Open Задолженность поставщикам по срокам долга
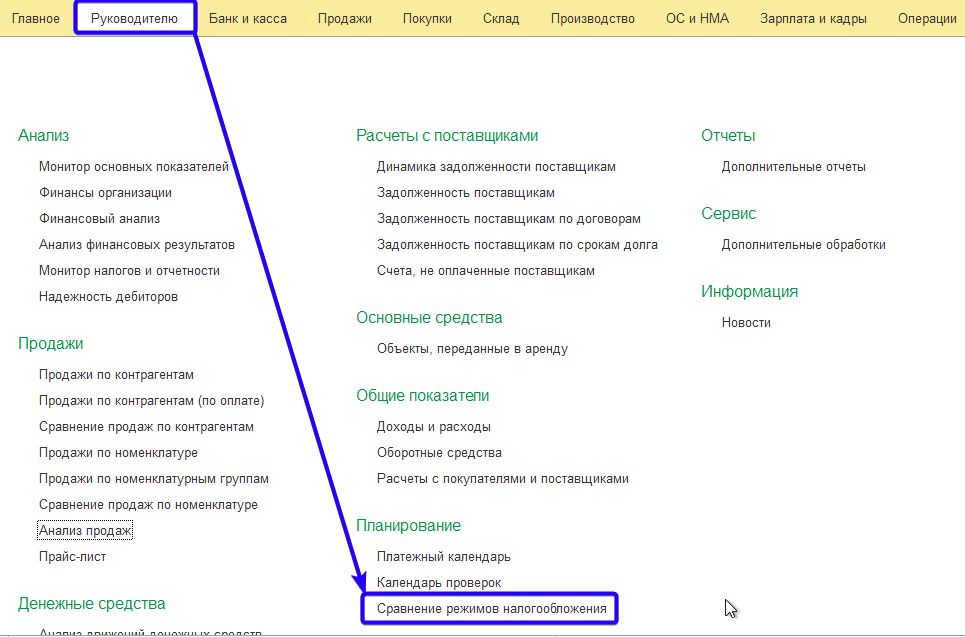This screenshot has height=637, width=965. pos(518,244)
